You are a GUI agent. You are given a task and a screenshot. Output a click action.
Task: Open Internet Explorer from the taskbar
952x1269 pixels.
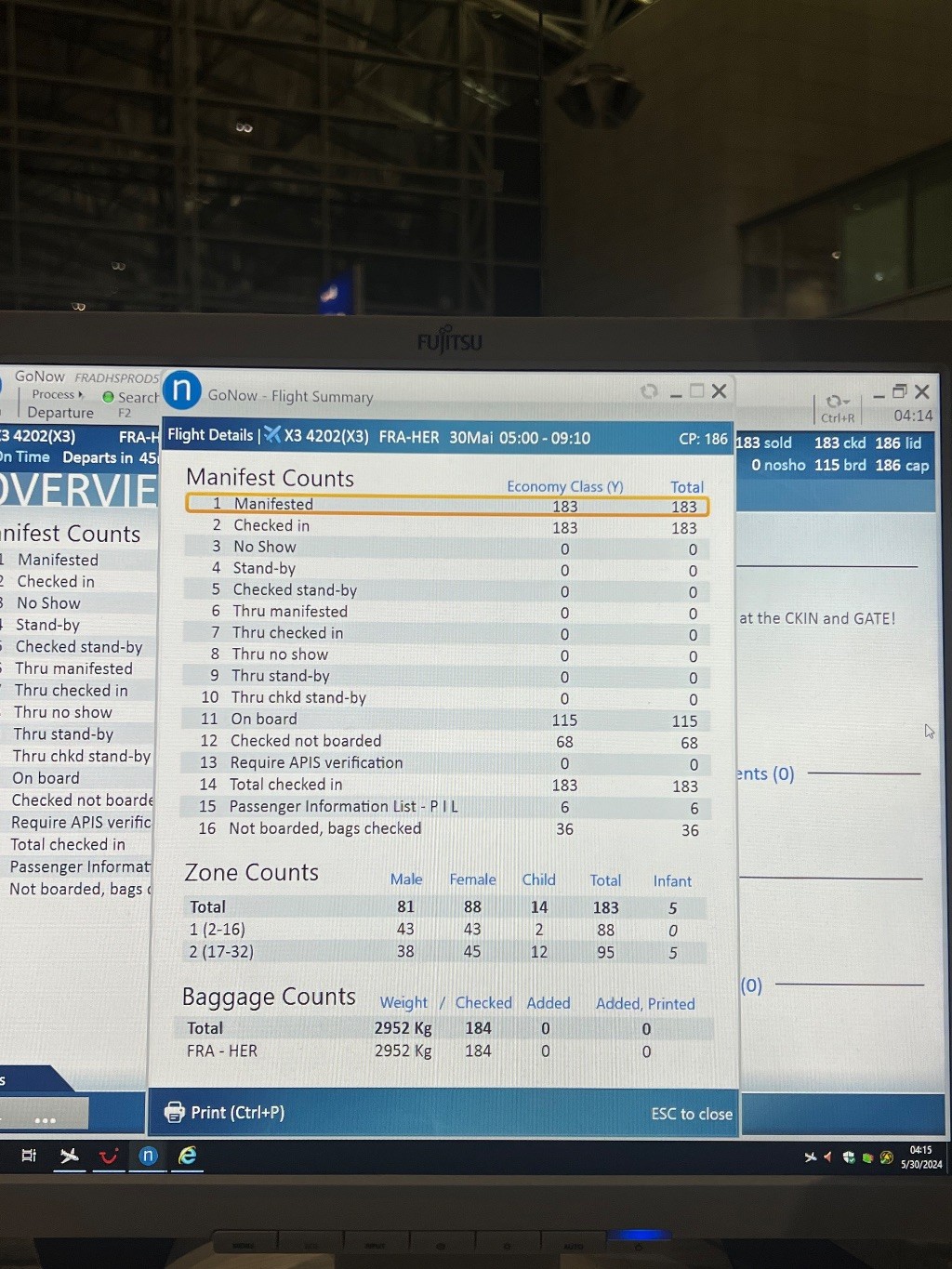pyautogui.click(x=188, y=1156)
